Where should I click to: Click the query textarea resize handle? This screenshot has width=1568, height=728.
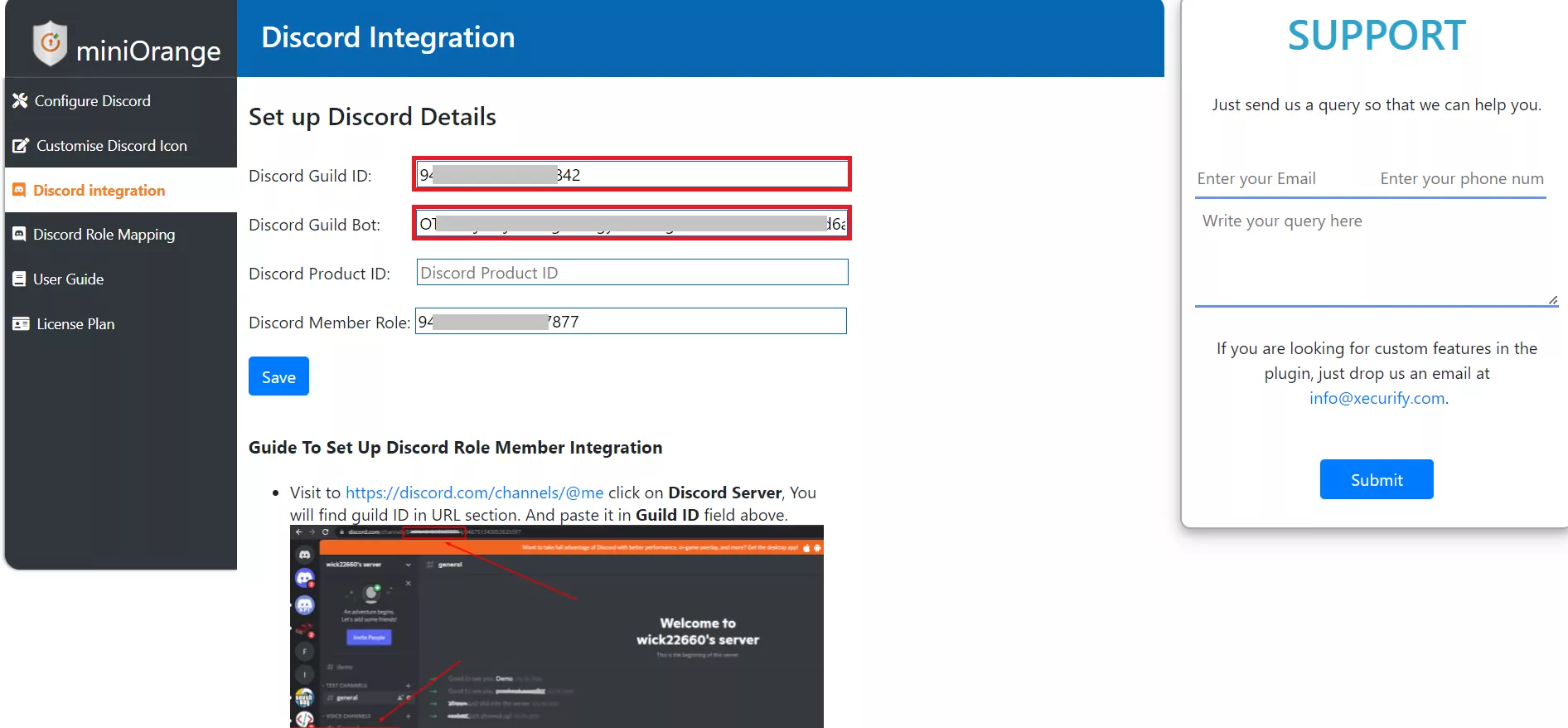point(1552,300)
